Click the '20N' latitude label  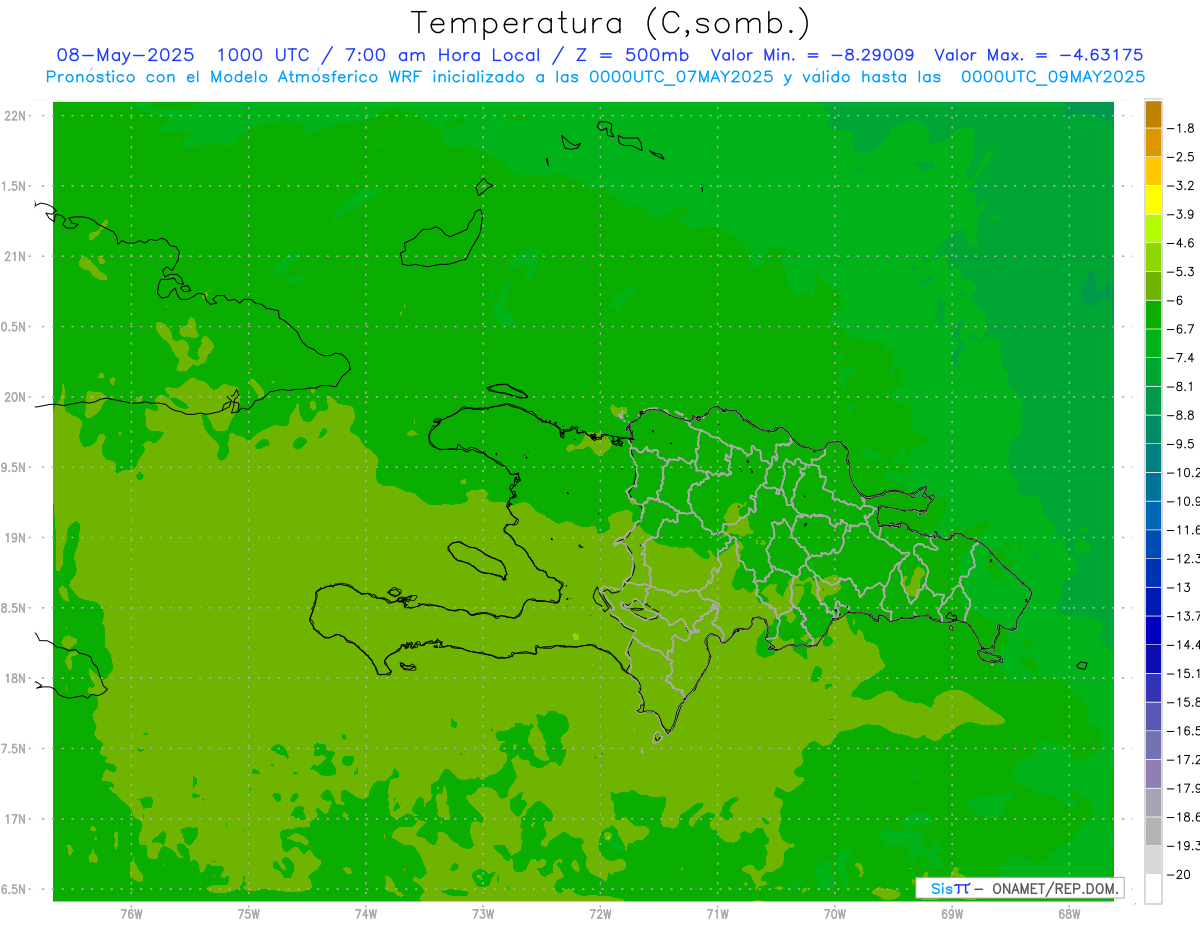(x=15, y=397)
